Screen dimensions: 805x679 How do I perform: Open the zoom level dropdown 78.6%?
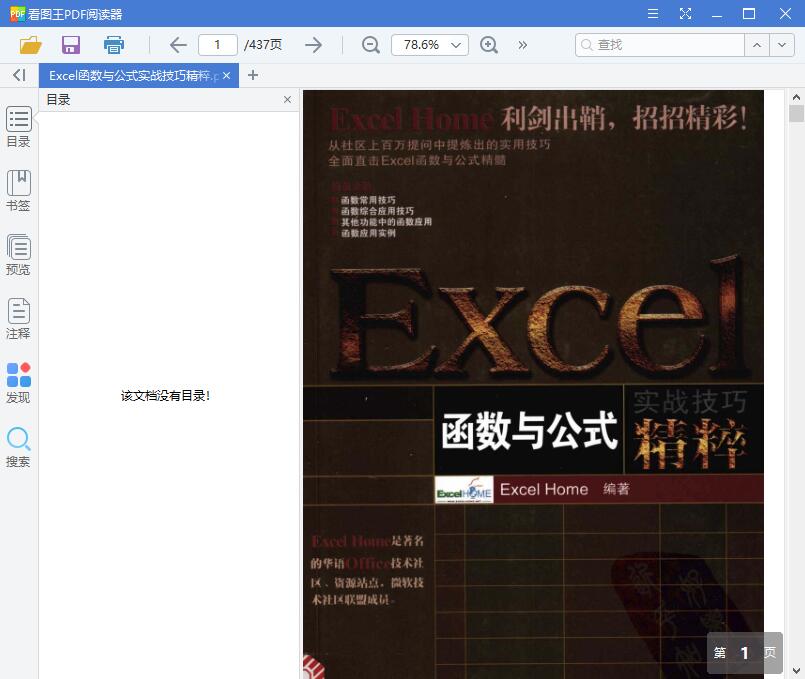[430, 45]
